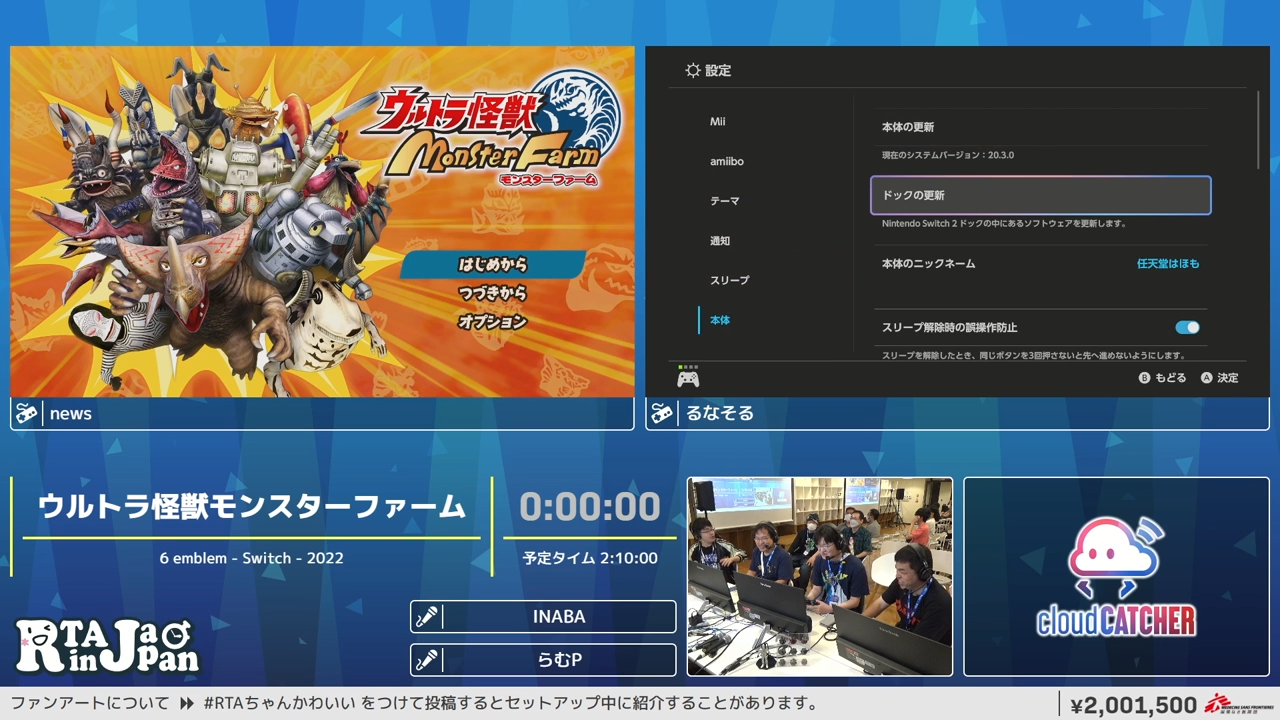Click the controller icon beside るなそる
The height and width of the screenshot is (720, 1280).
pos(661,414)
